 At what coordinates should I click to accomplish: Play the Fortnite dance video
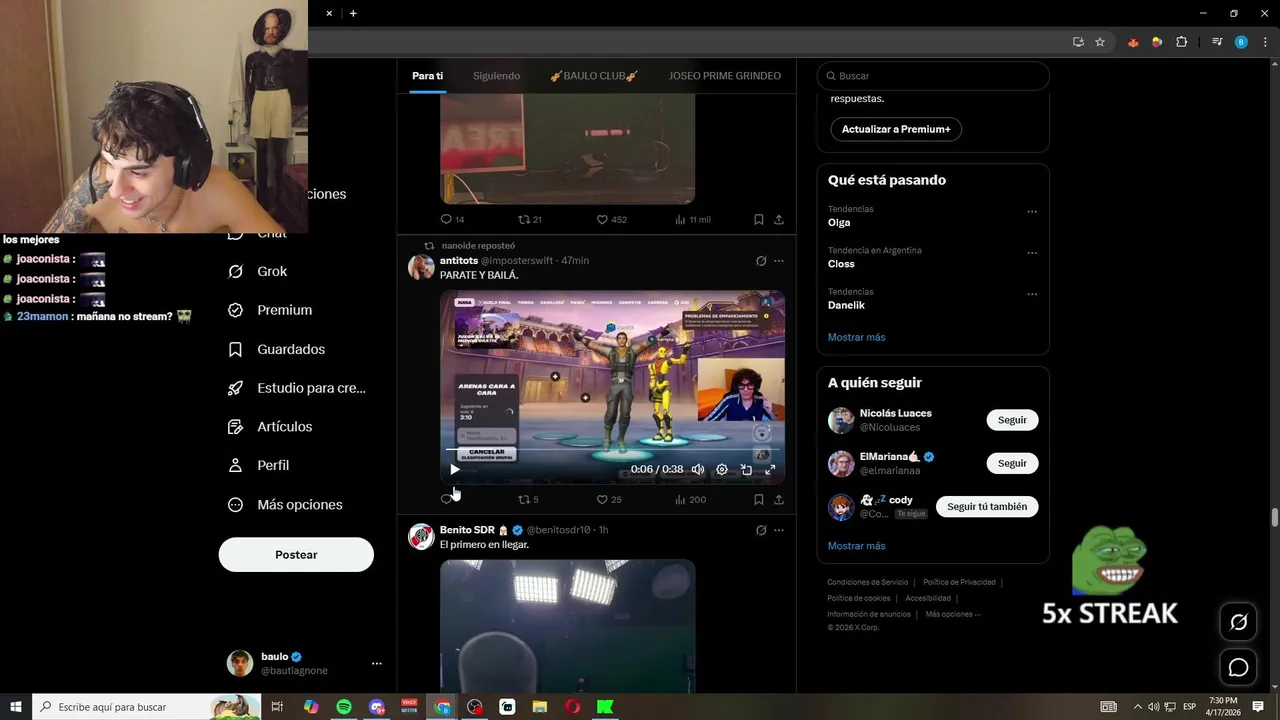click(455, 469)
